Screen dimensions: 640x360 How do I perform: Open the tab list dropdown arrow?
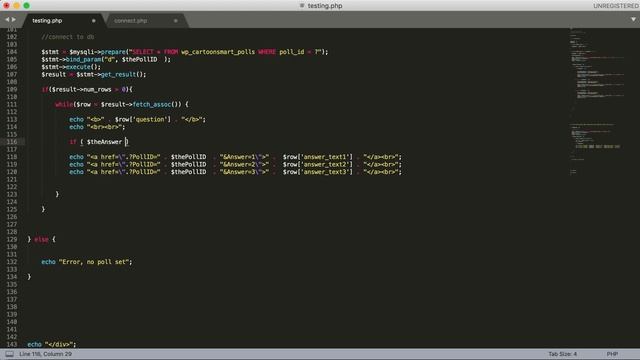(x=633, y=19)
